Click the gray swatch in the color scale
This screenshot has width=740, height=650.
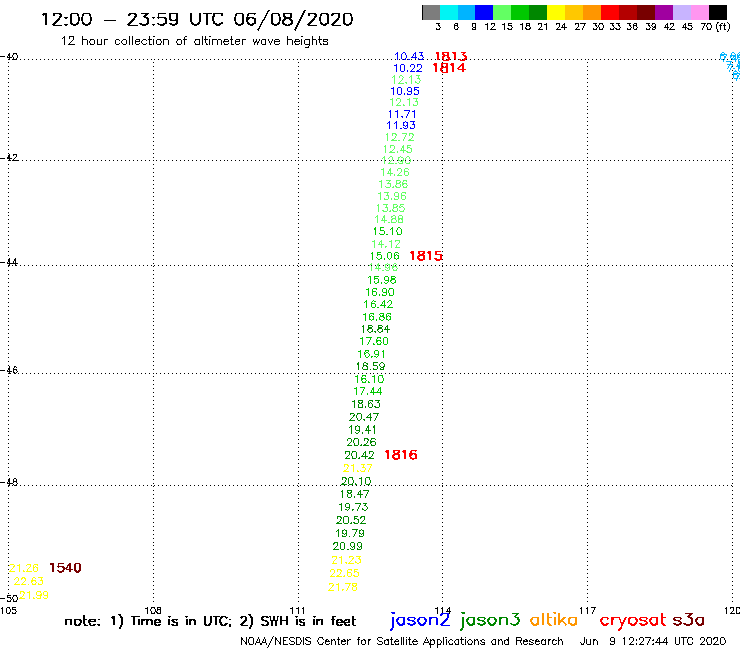coord(431,12)
